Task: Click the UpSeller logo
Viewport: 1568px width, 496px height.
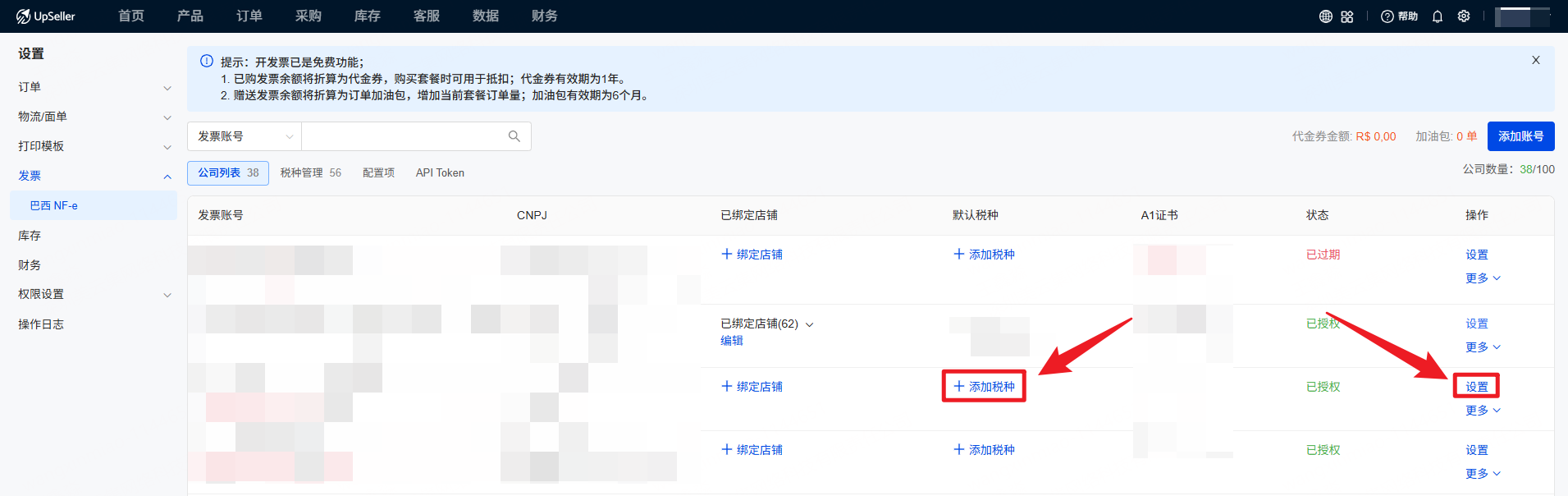Action: (x=46, y=16)
